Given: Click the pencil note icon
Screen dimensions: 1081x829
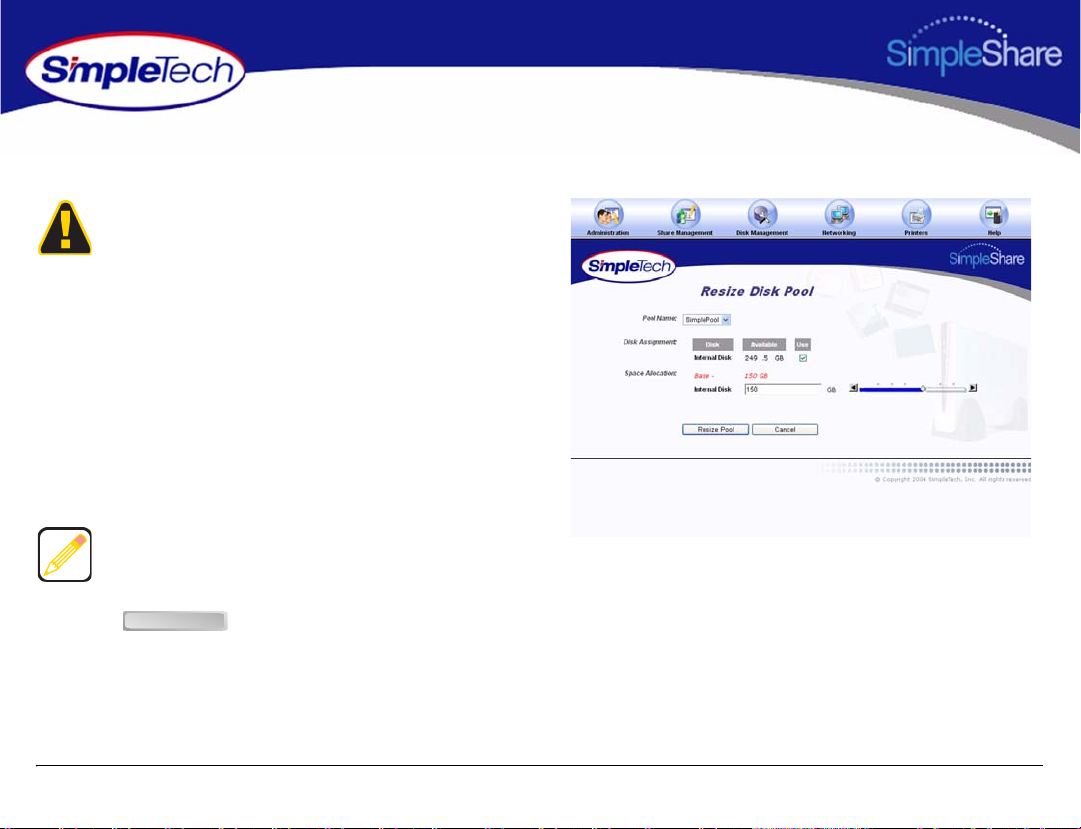Looking at the screenshot, I should 65,555.
